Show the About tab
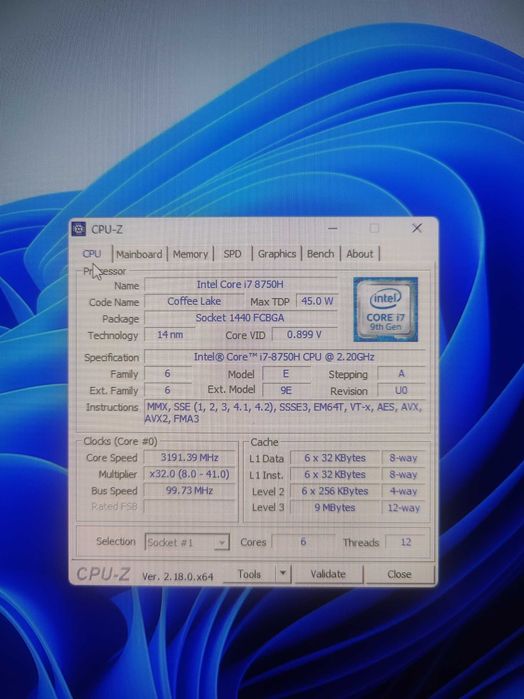The height and width of the screenshot is (699, 524). pos(360,254)
